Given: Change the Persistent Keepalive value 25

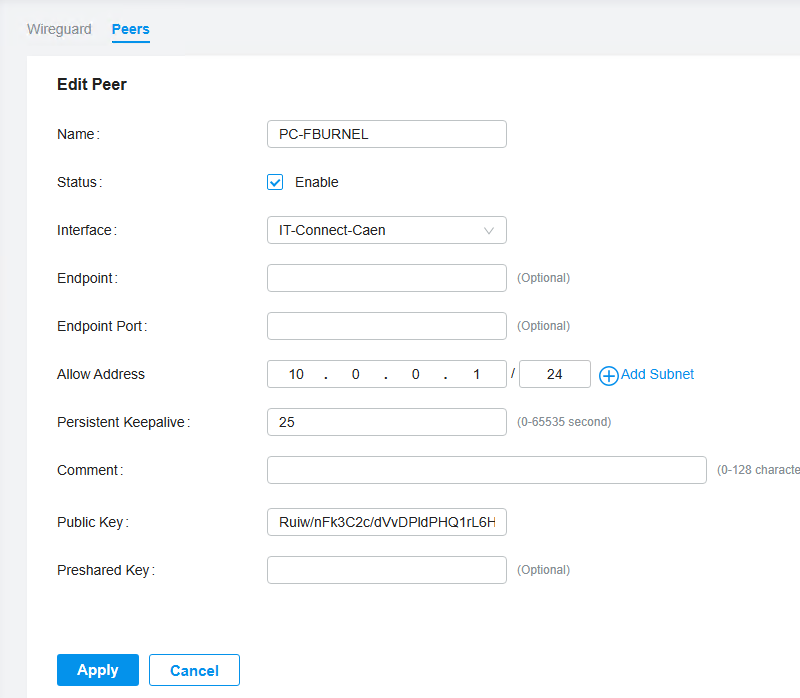Looking at the screenshot, I should coord(386,422).
